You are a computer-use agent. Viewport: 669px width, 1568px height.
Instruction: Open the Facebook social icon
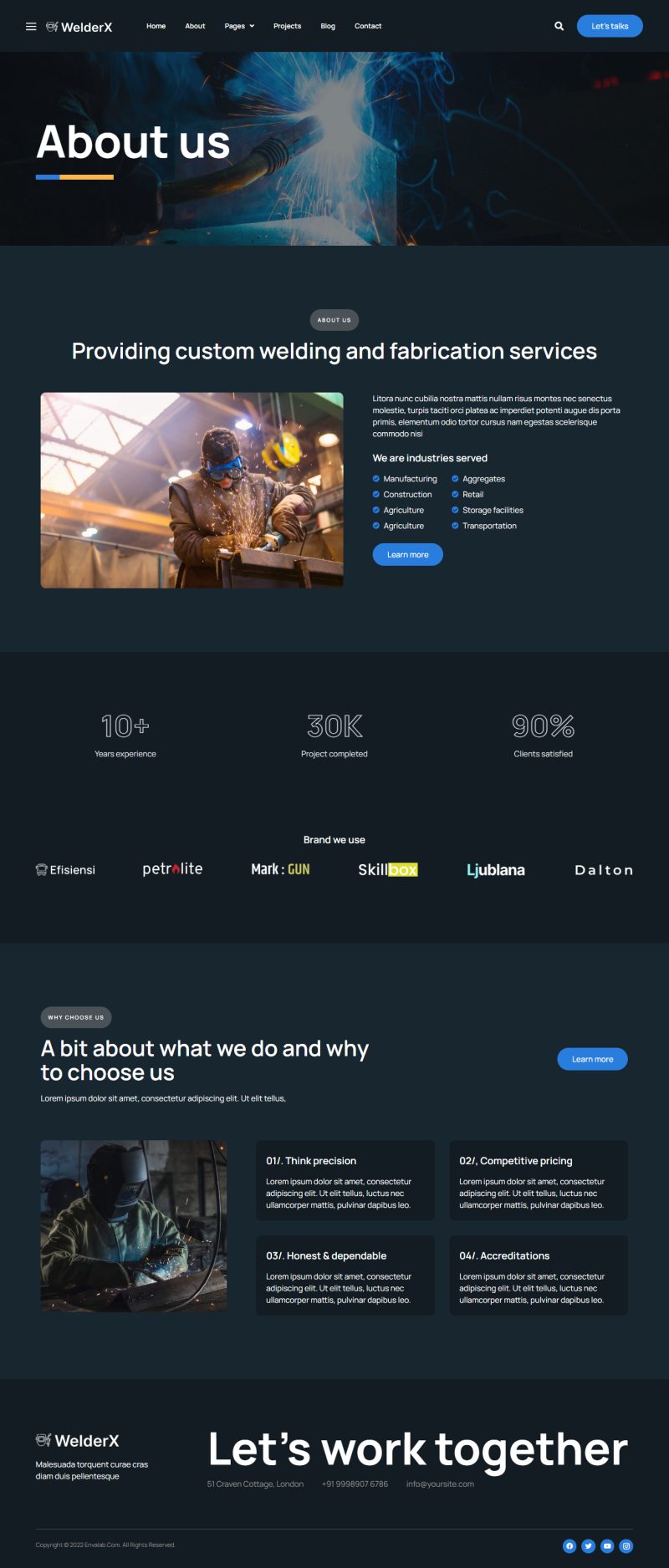tap(569, 1545)
